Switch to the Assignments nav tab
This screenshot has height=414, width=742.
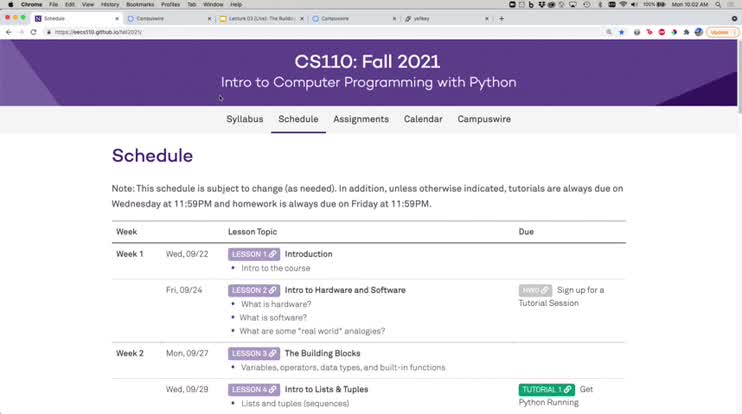click(361, 119)
